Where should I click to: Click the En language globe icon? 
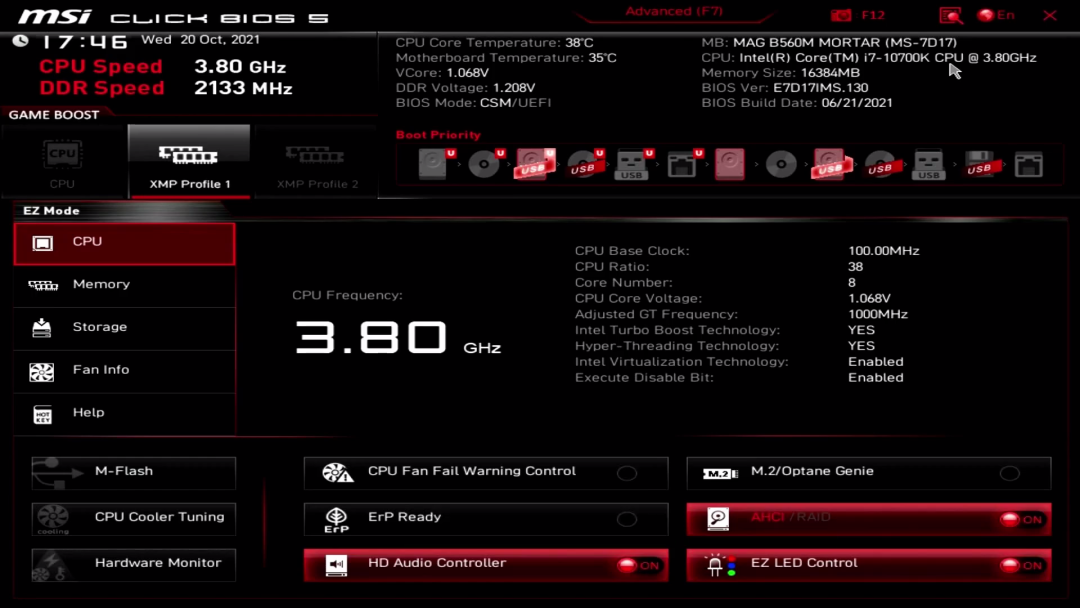pyautogui.click(x=986, y=16)
